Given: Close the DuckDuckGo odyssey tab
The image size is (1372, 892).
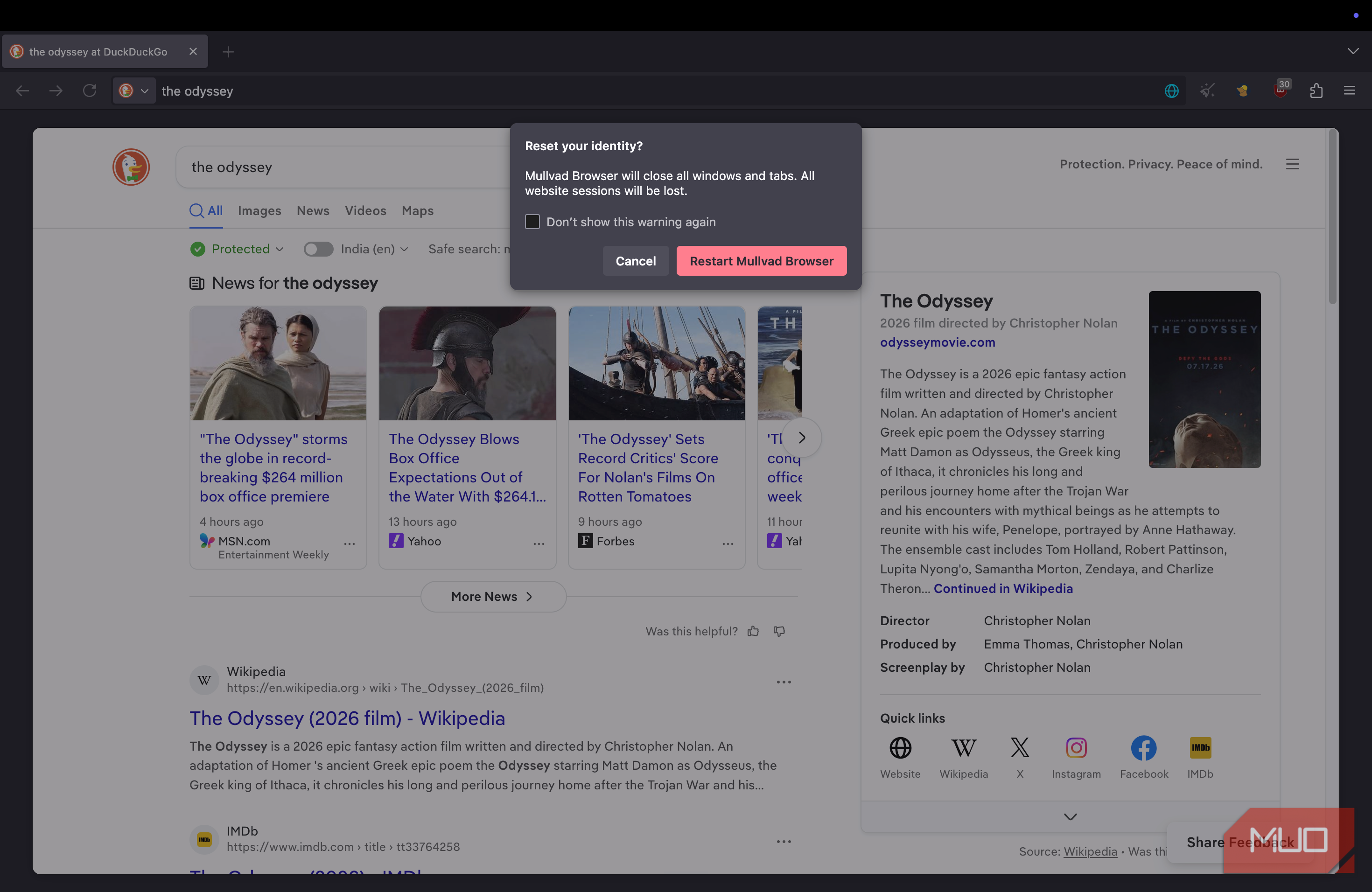Looking at the screenshot, I should [193, 52].
